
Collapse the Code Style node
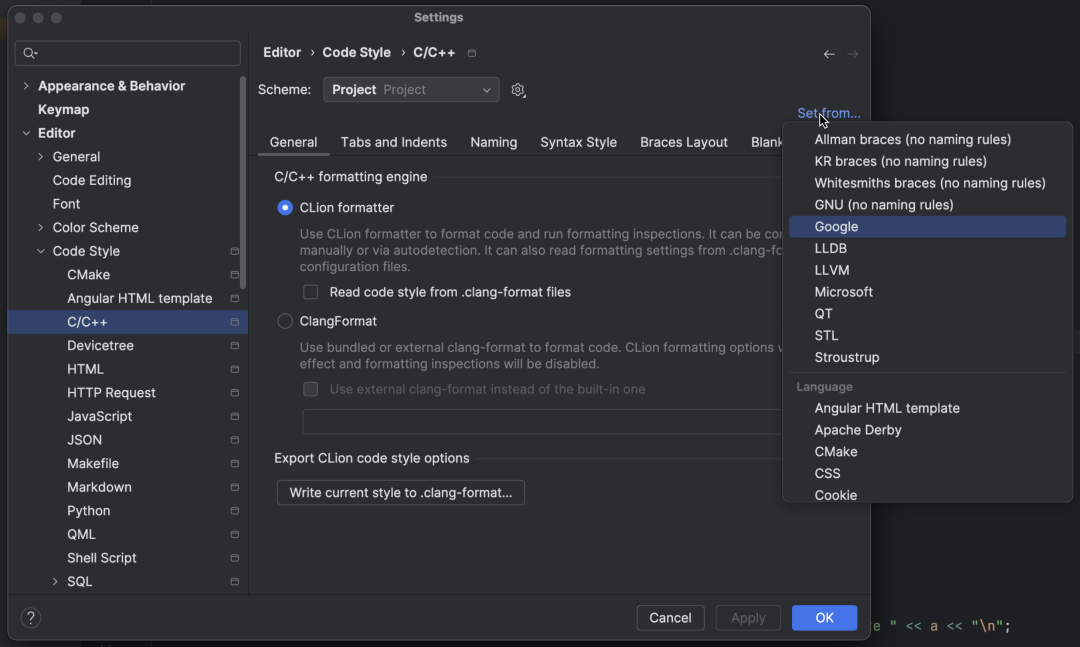pos(41,251)
